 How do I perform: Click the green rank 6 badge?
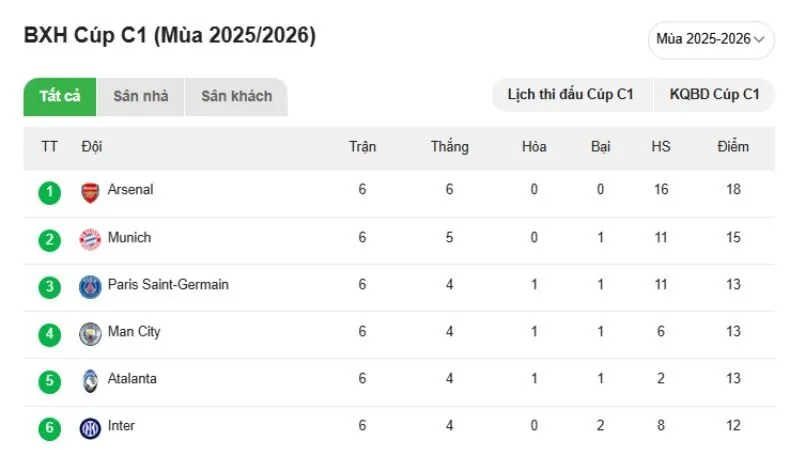tap(50, 428)
